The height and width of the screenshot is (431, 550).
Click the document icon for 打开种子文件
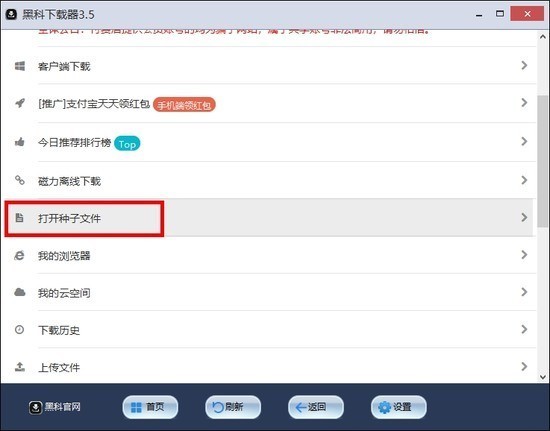point(19,217)
